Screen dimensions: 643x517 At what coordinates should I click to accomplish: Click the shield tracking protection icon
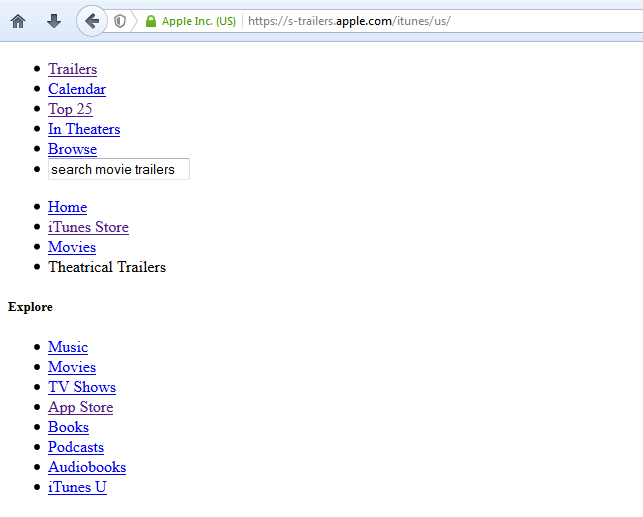tap(120, 21)
